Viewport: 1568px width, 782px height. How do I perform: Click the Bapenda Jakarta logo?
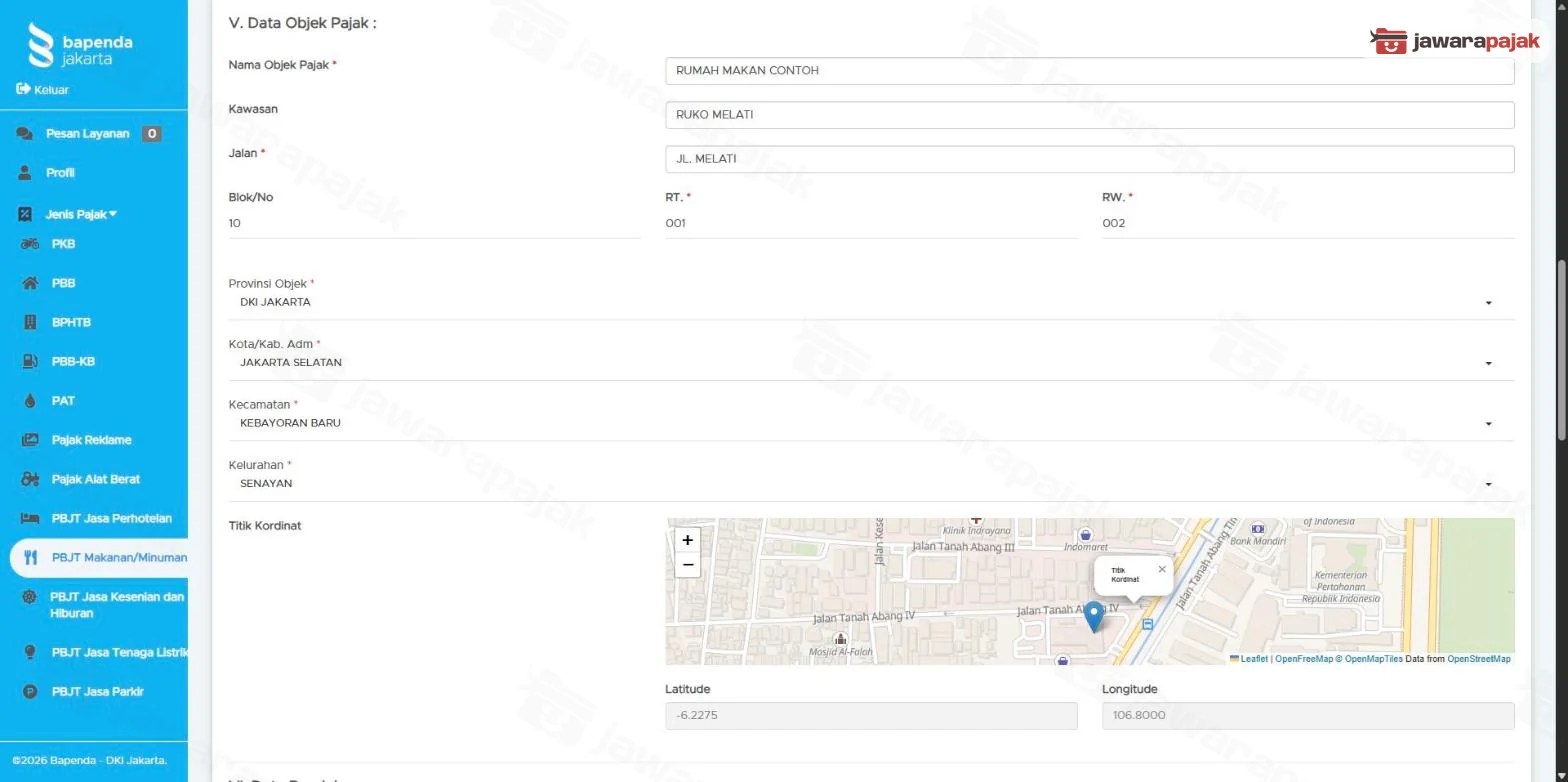[x=81, y=46]
